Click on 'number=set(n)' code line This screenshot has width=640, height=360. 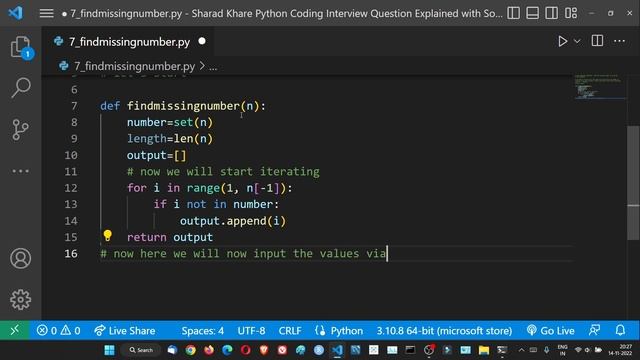pyautogui.click(x=170, y=122)
